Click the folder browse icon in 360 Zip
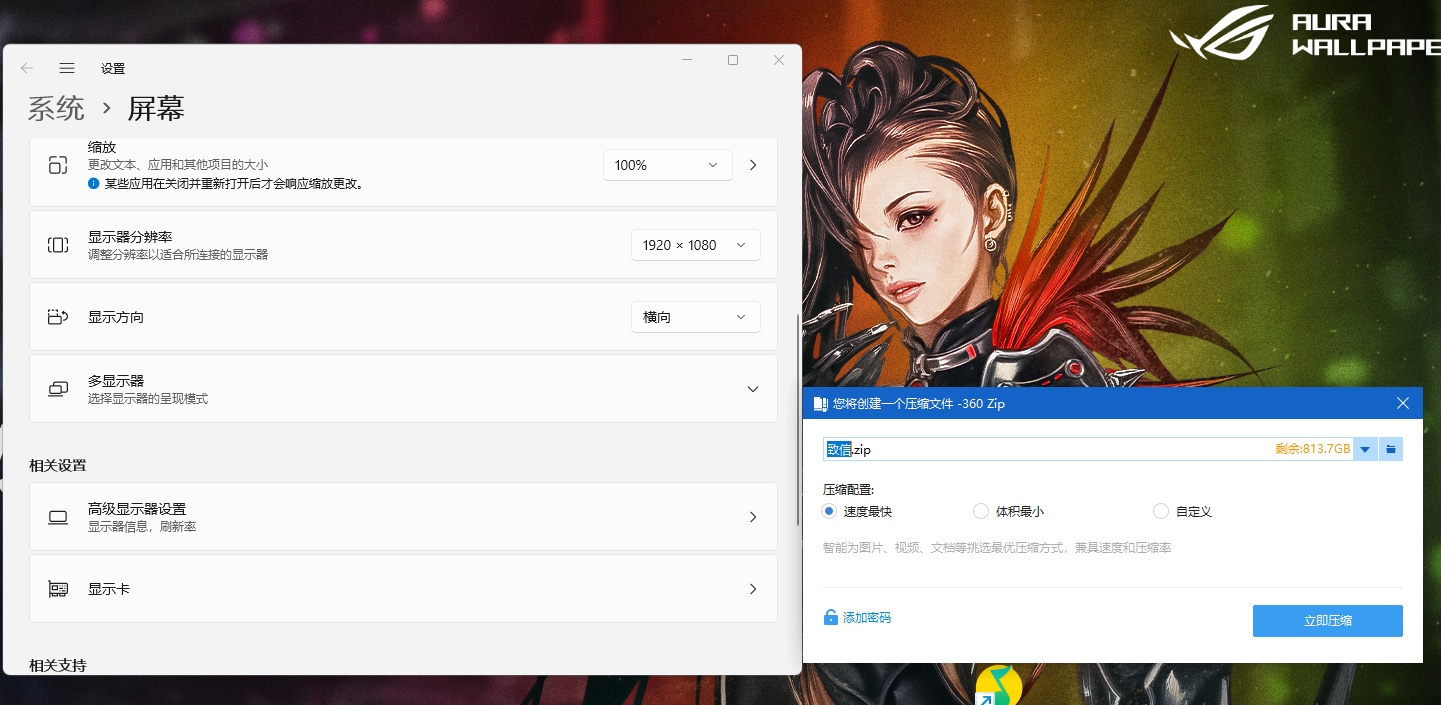This screenshot has height=705, width=1441. point(1391,449)
